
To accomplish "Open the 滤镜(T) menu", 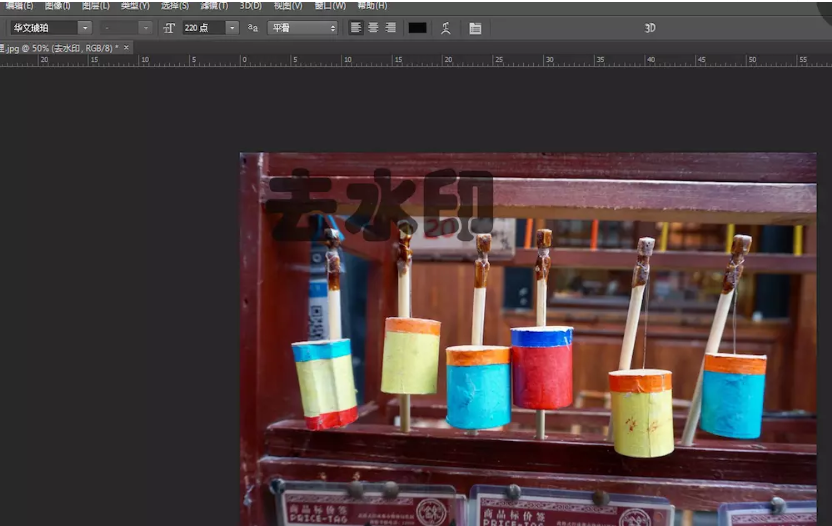I will click(214, 5).
